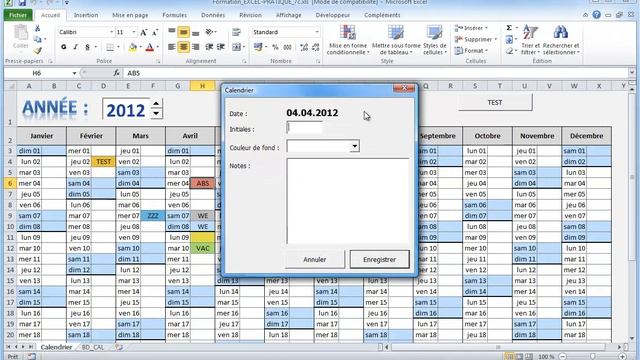Click the Enregistrer button in dialog
The image size is (640, 360).
[x=380, y=259]
